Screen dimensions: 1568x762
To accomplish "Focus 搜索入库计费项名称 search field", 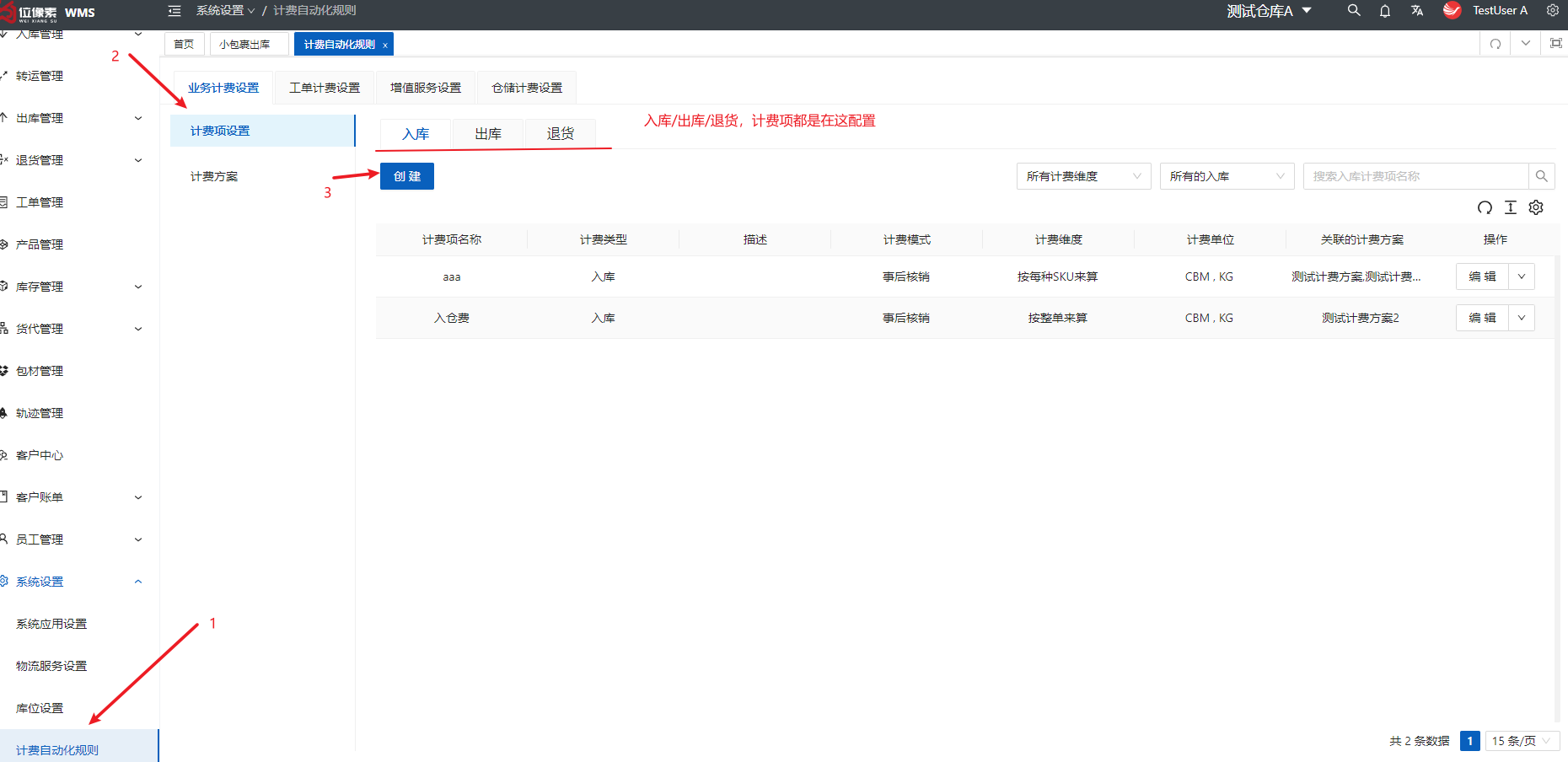I will click(1416, 176).
